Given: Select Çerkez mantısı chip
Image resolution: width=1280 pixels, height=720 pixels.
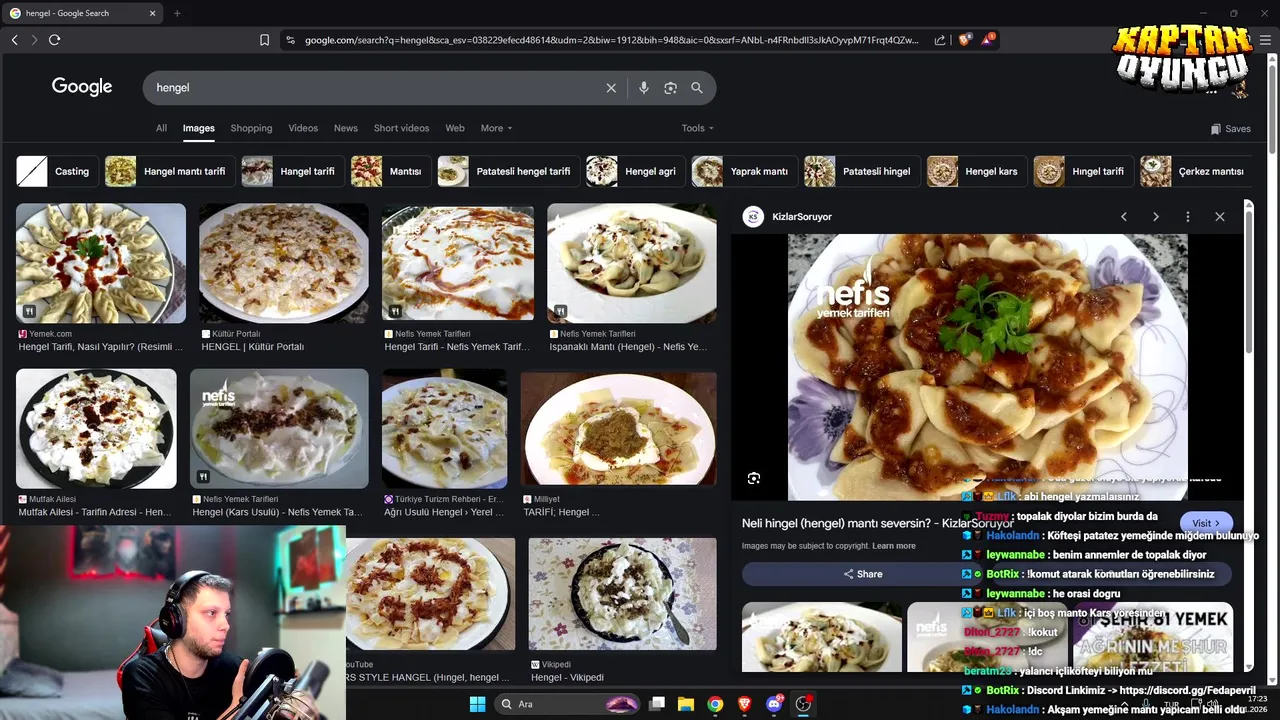Looking at the screenshot, I should pos(1196,171).
